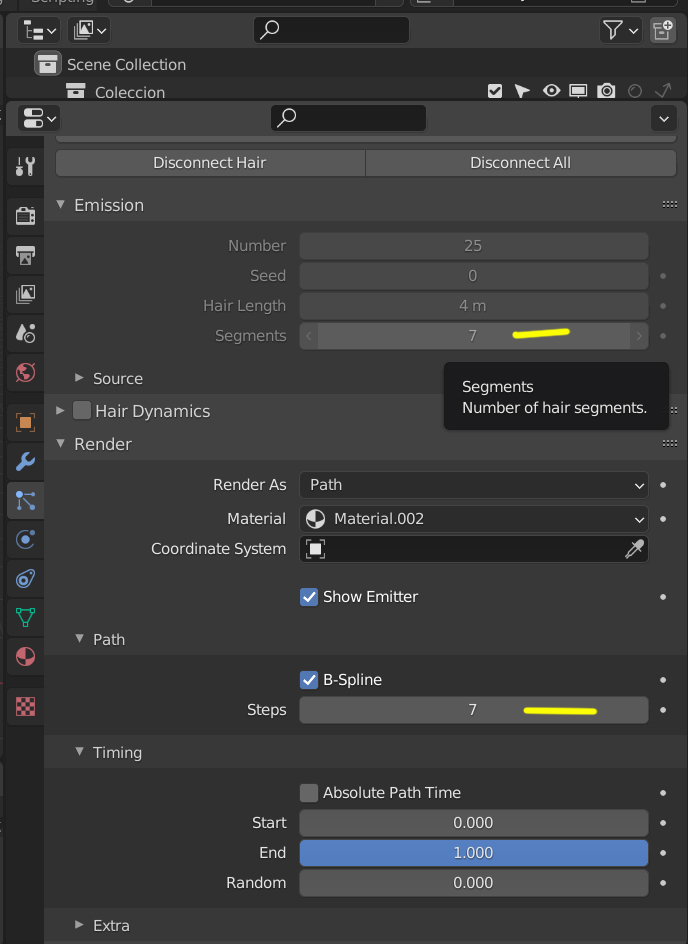Open the Tool properties tab
Image resolution: width=688 pixels, height=944 pixels.
click(26, 167)
